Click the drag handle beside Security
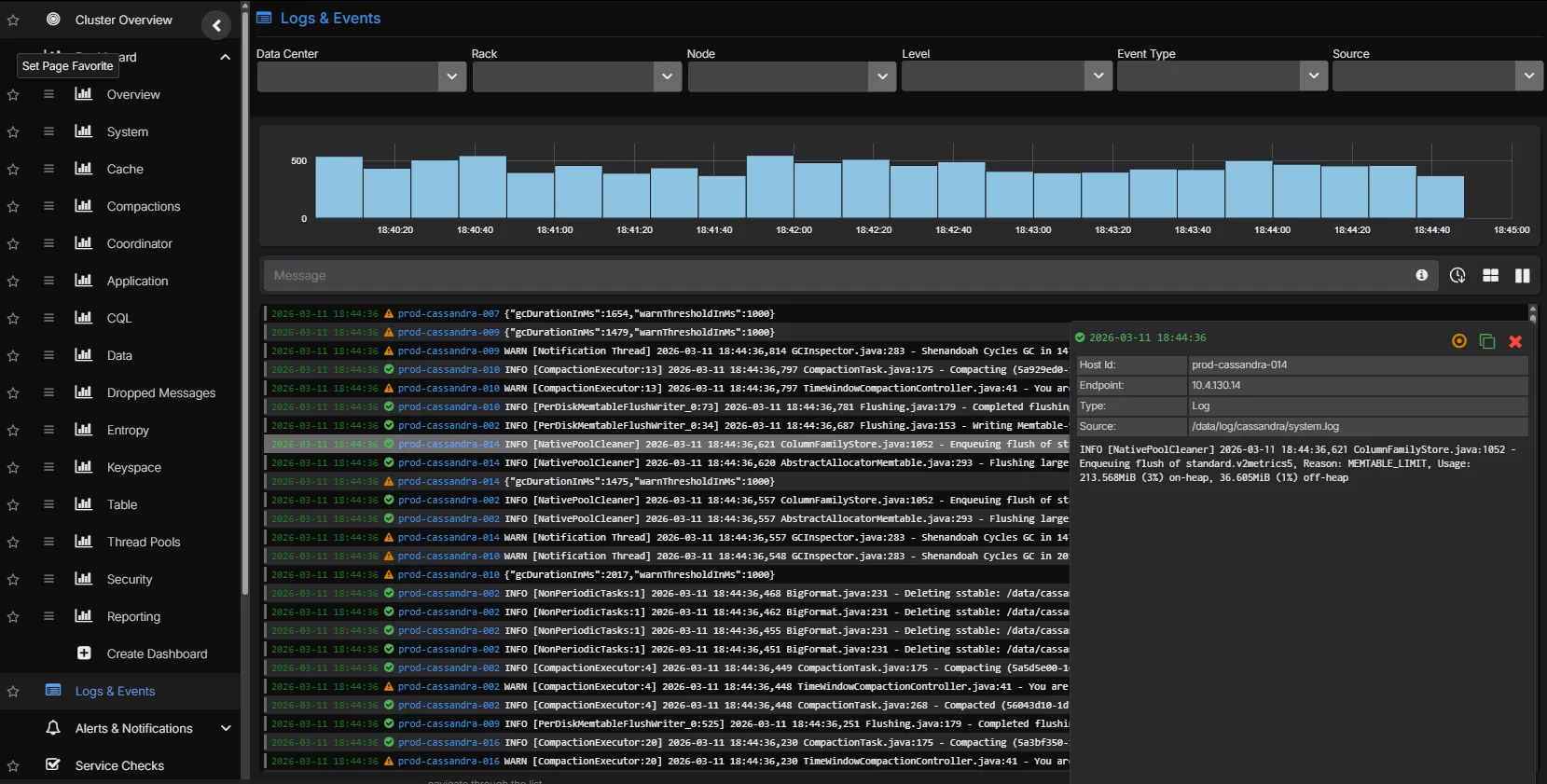Image resolution: width=1547 pixels, height=784 pixels. click(x=48, y=579)
